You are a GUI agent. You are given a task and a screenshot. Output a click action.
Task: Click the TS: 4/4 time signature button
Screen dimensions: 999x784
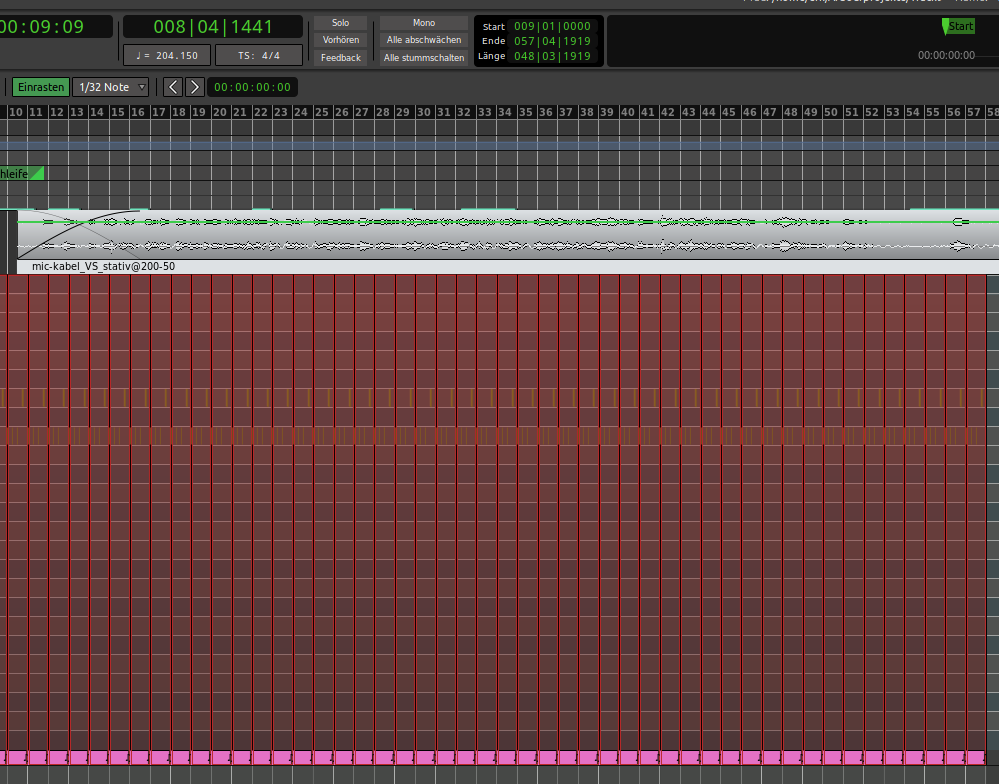pos(260,56)
